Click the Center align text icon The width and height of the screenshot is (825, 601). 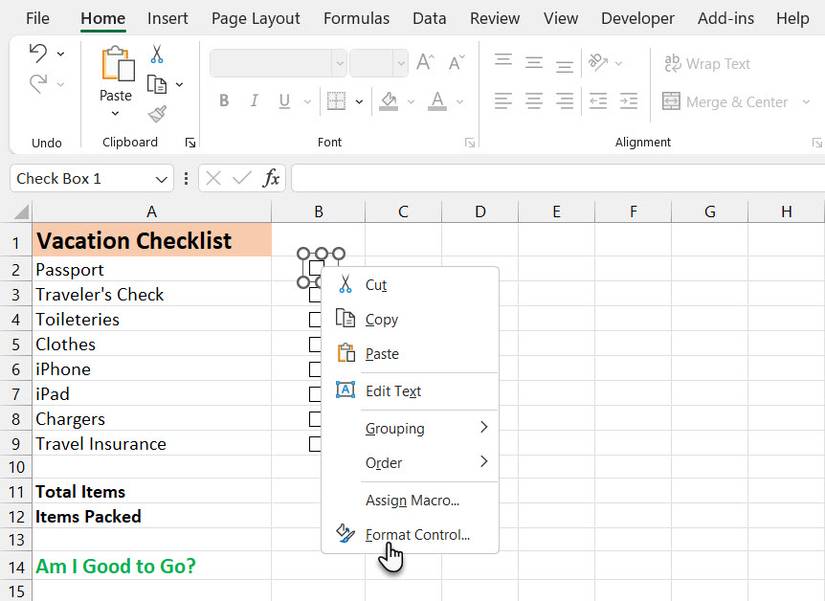pos(534,101)
